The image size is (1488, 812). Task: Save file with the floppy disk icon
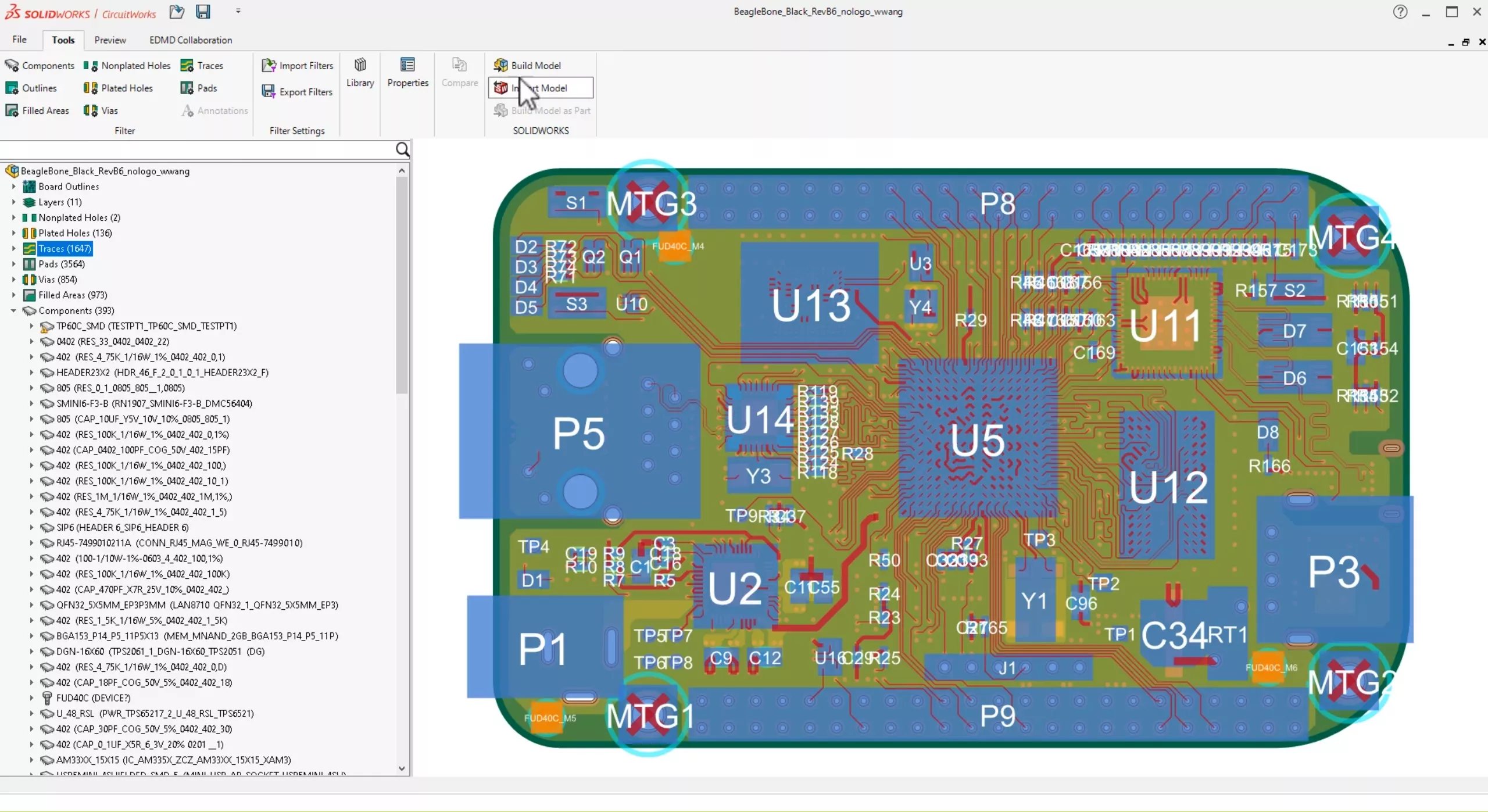(x=203, y=12)
